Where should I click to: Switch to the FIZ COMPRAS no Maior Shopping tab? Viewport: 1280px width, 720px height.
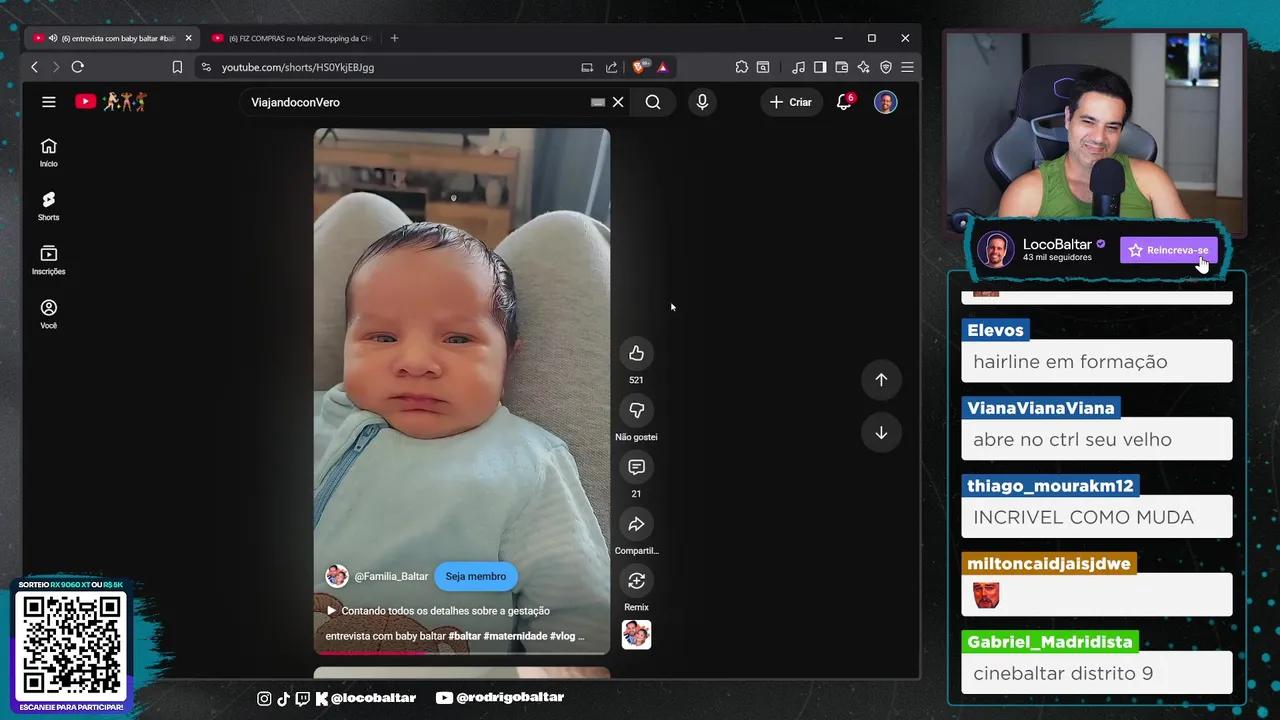click(x=292, y=38)
